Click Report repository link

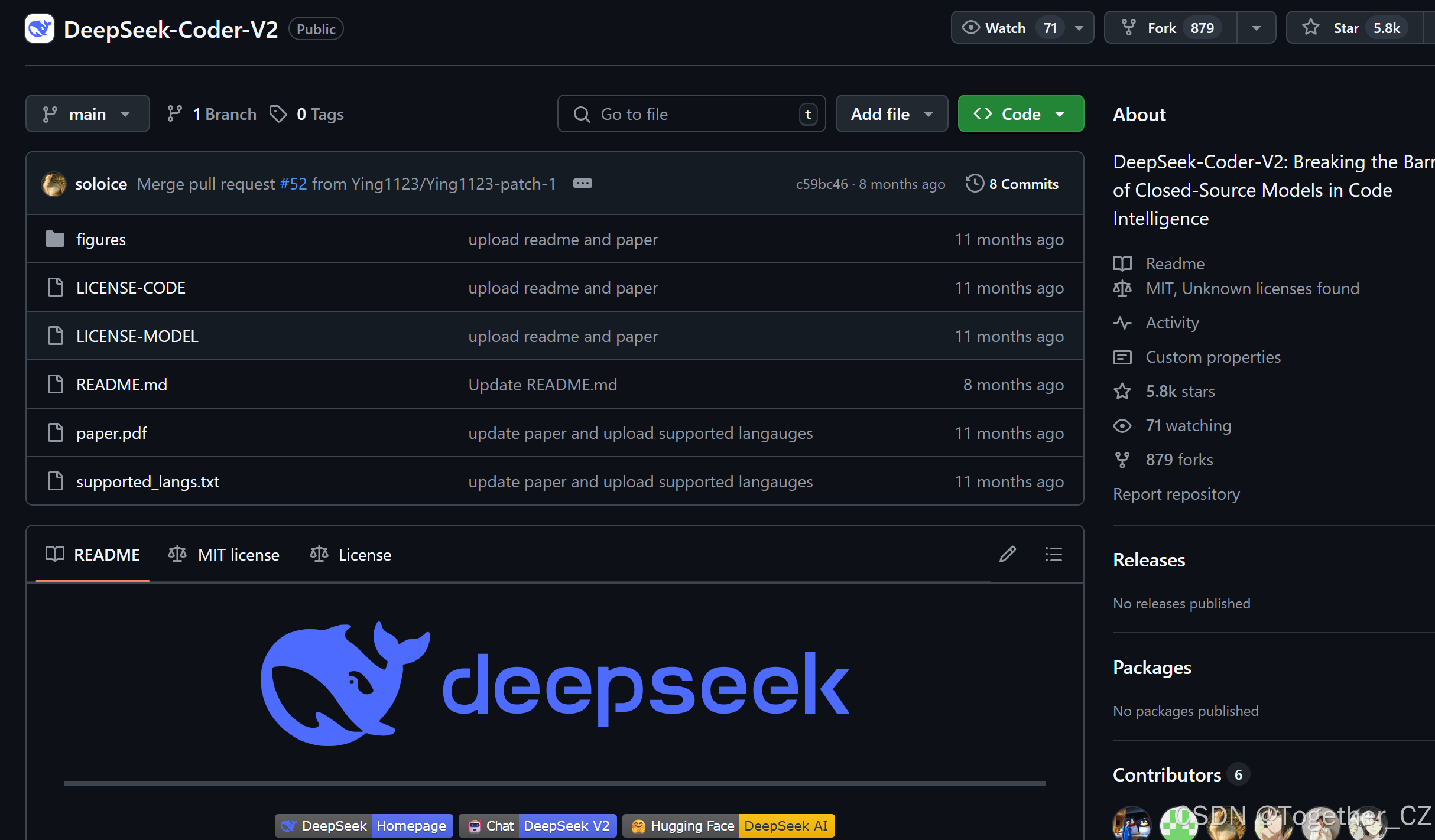(x=1176, y=494)
